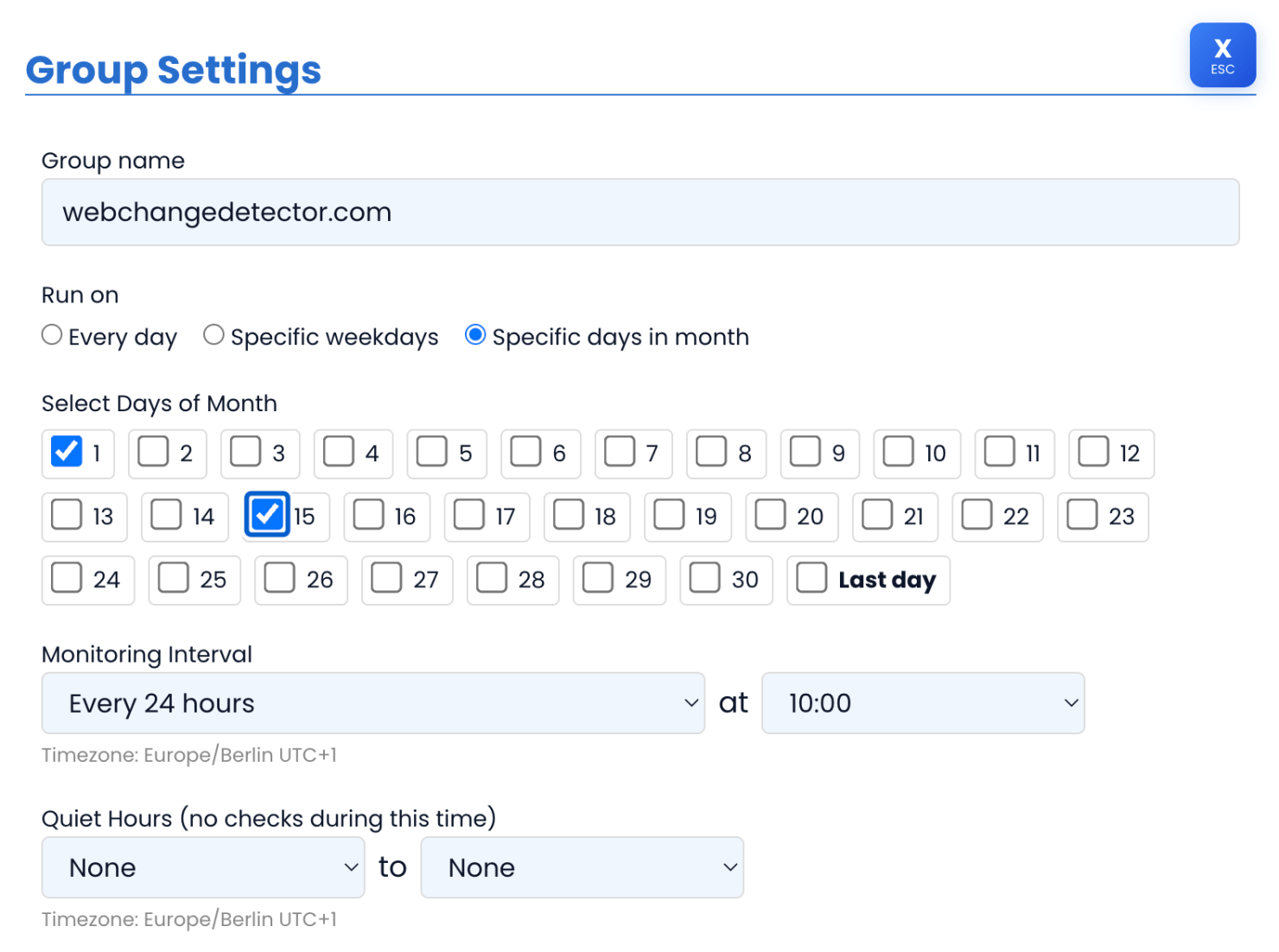Screen dimensions: 1279x952
Task: Check the Last day option
Action: click(811, 577)
